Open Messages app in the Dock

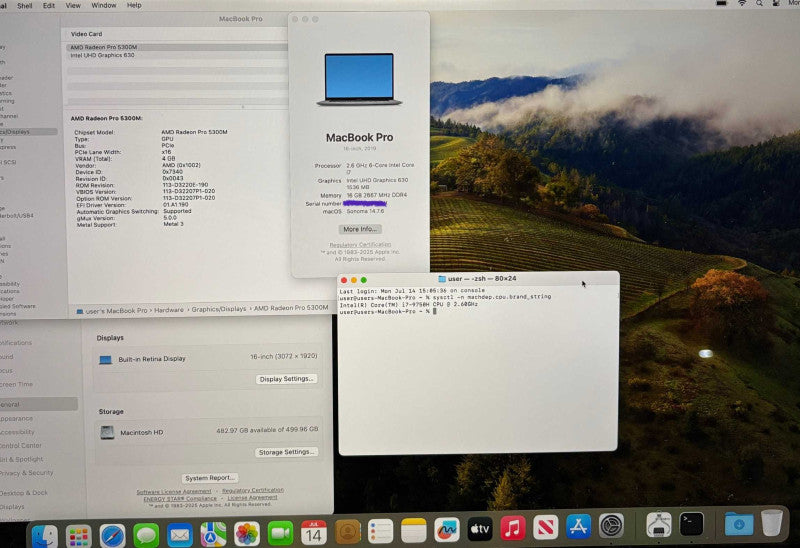coord(146,535)
